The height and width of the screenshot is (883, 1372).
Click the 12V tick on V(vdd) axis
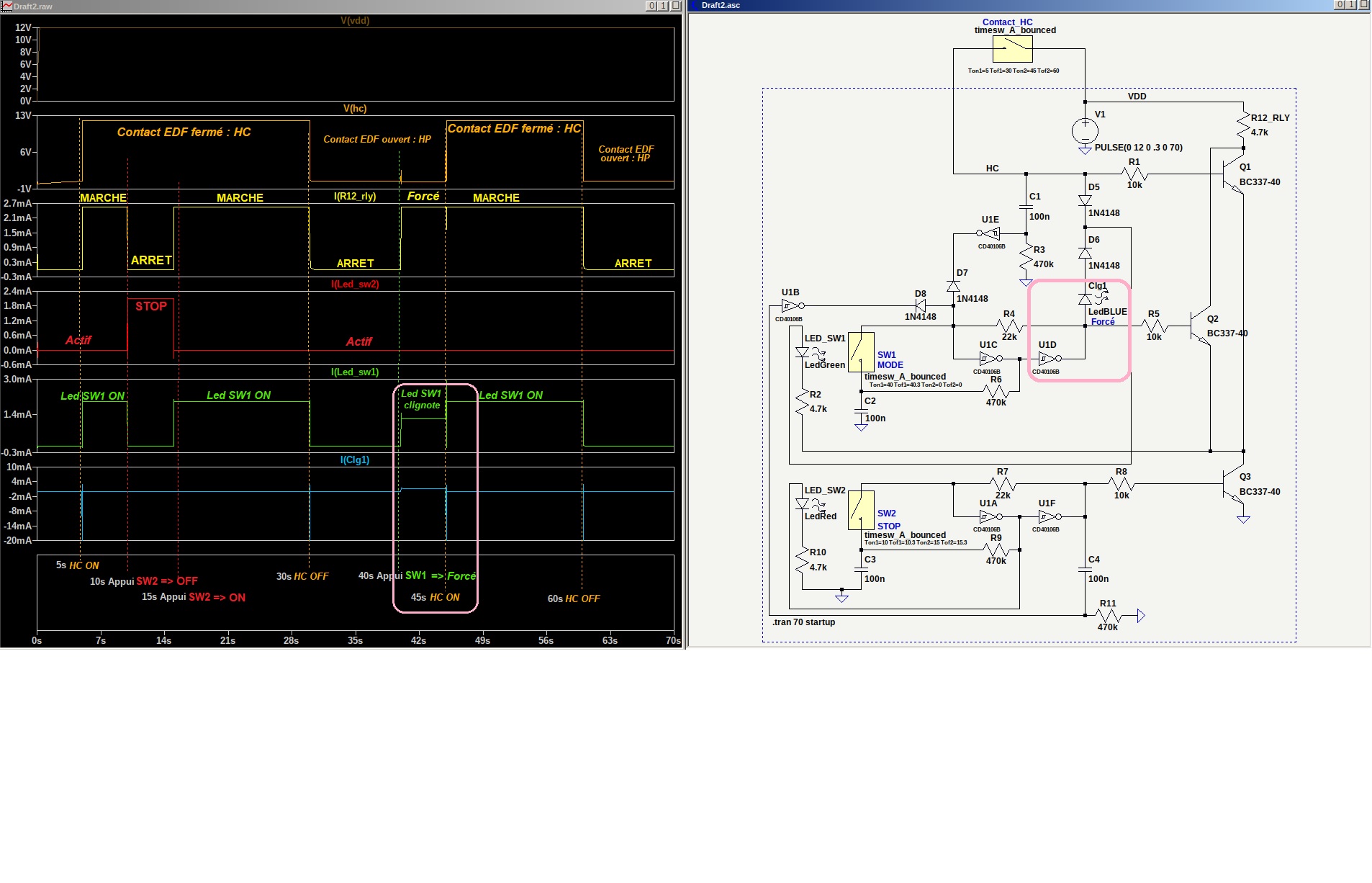pos(23,27)
